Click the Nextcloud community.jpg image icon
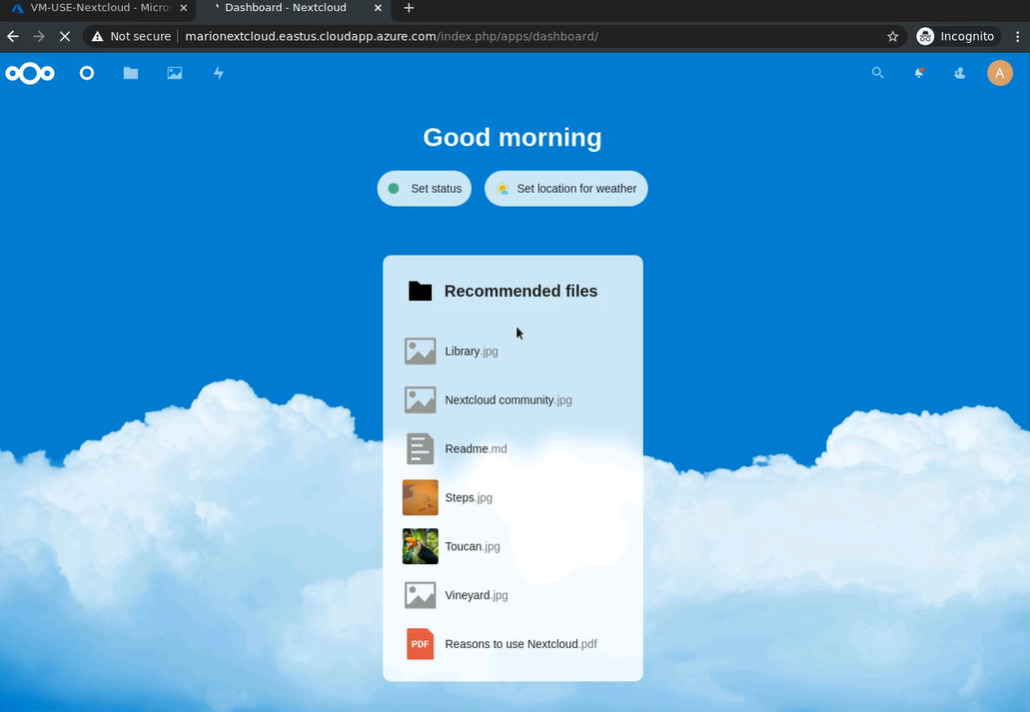Image resolution: width=1030 pixels, height=712 pixels. coord(420,400)
